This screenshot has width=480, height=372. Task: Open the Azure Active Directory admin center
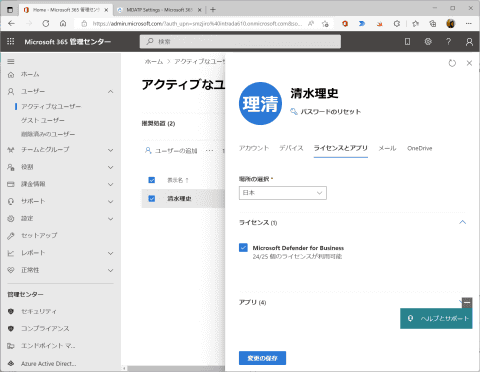tap(49, 363)
